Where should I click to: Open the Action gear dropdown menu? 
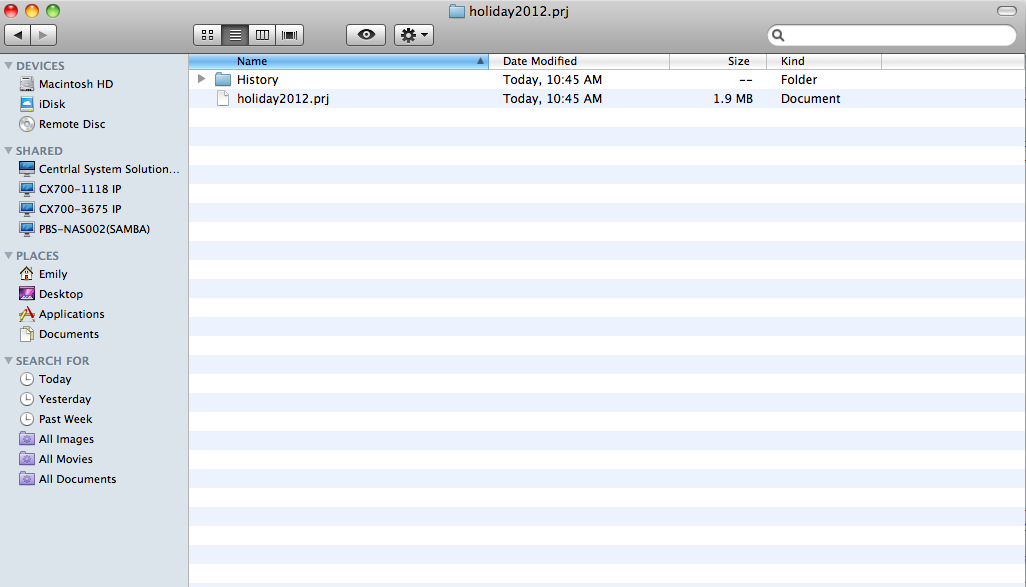(414, 35)
